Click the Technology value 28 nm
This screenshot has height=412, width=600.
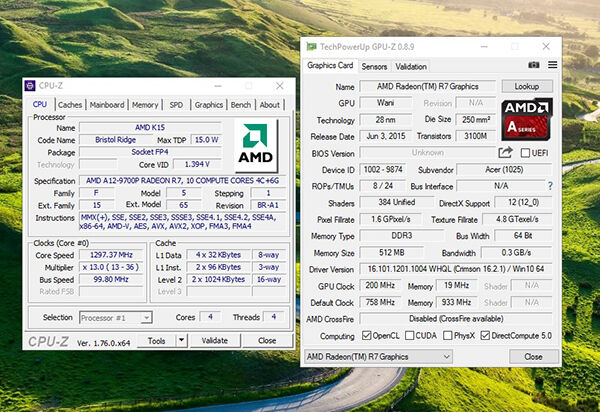386,120
